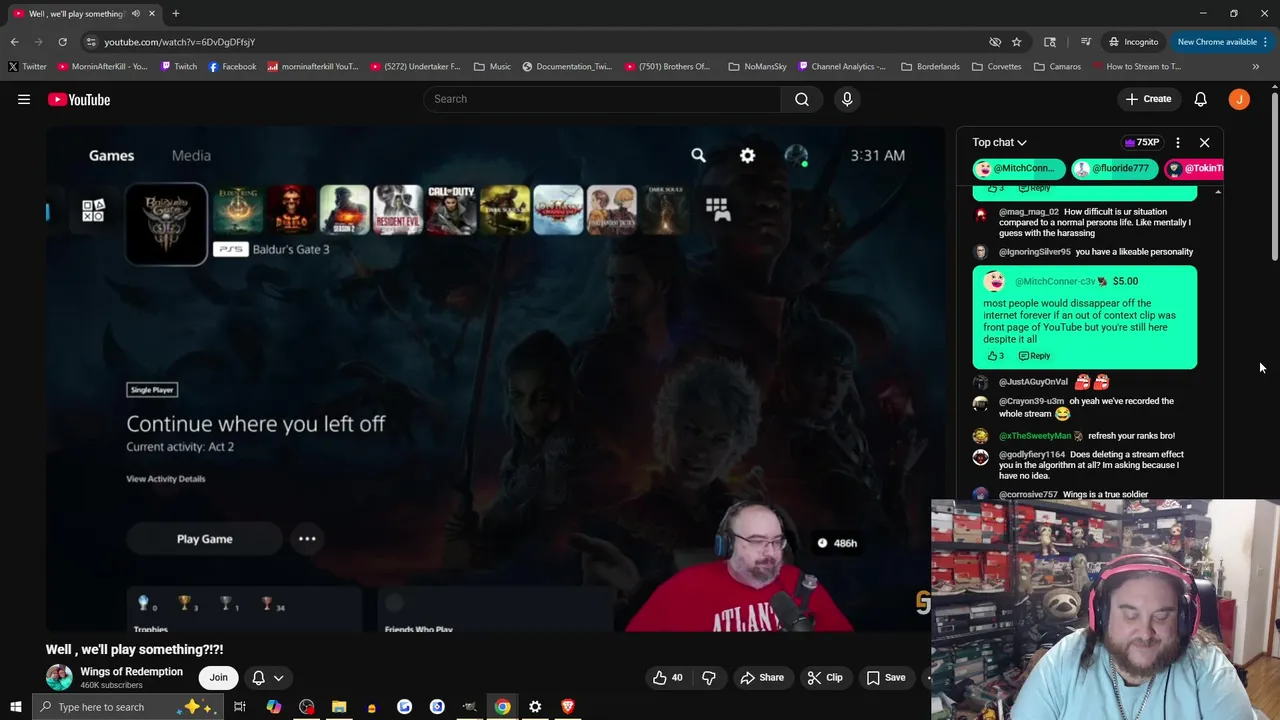Mute the tab with speaker icon
The image size is (1280, 720).
[135, 13]
